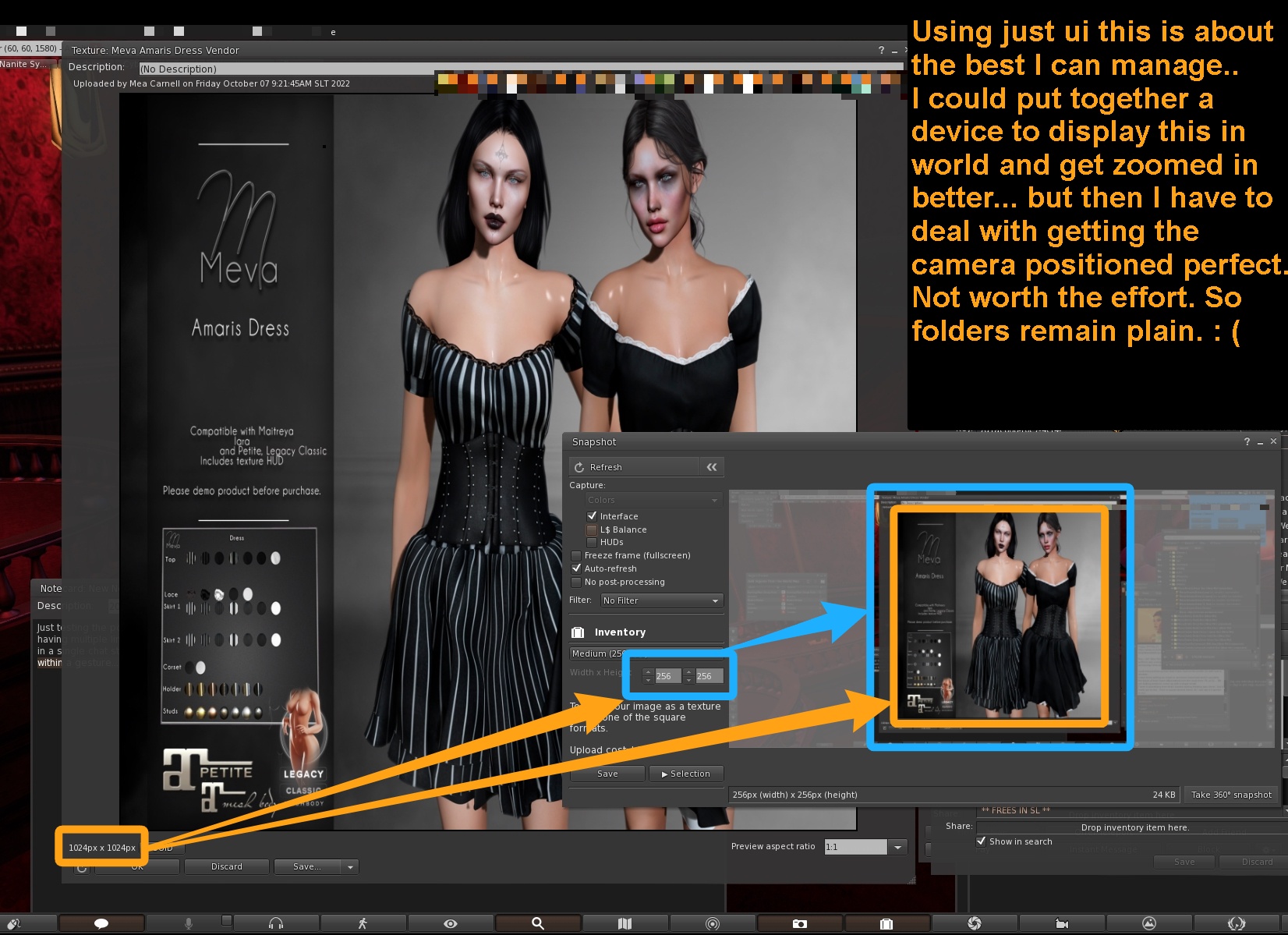This screenshot has height=935, width=1288.
Task: Toggle the L$ Balance checkbox
Action: (592, 529)
